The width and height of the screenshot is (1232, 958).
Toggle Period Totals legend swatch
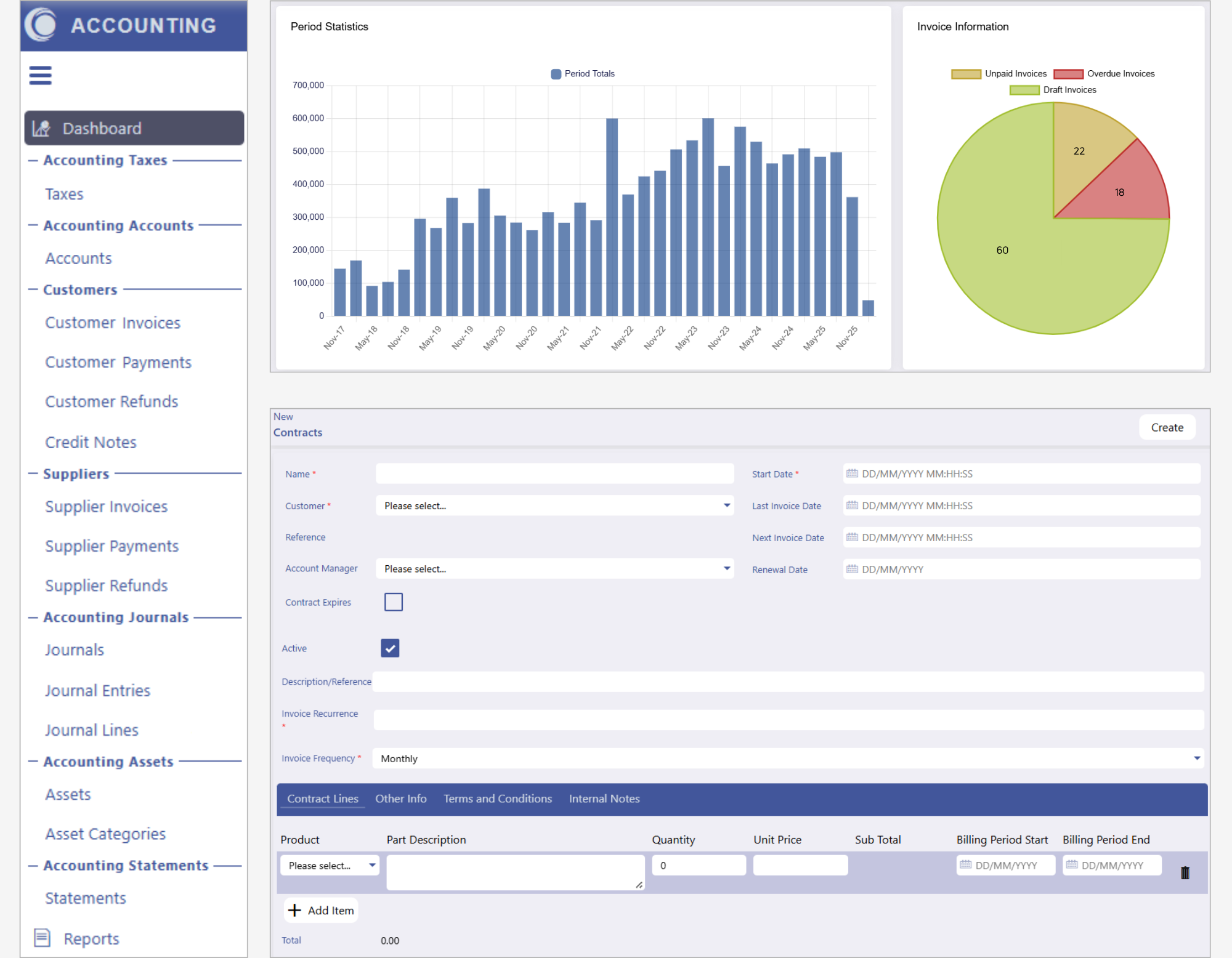tap(556, 74)
